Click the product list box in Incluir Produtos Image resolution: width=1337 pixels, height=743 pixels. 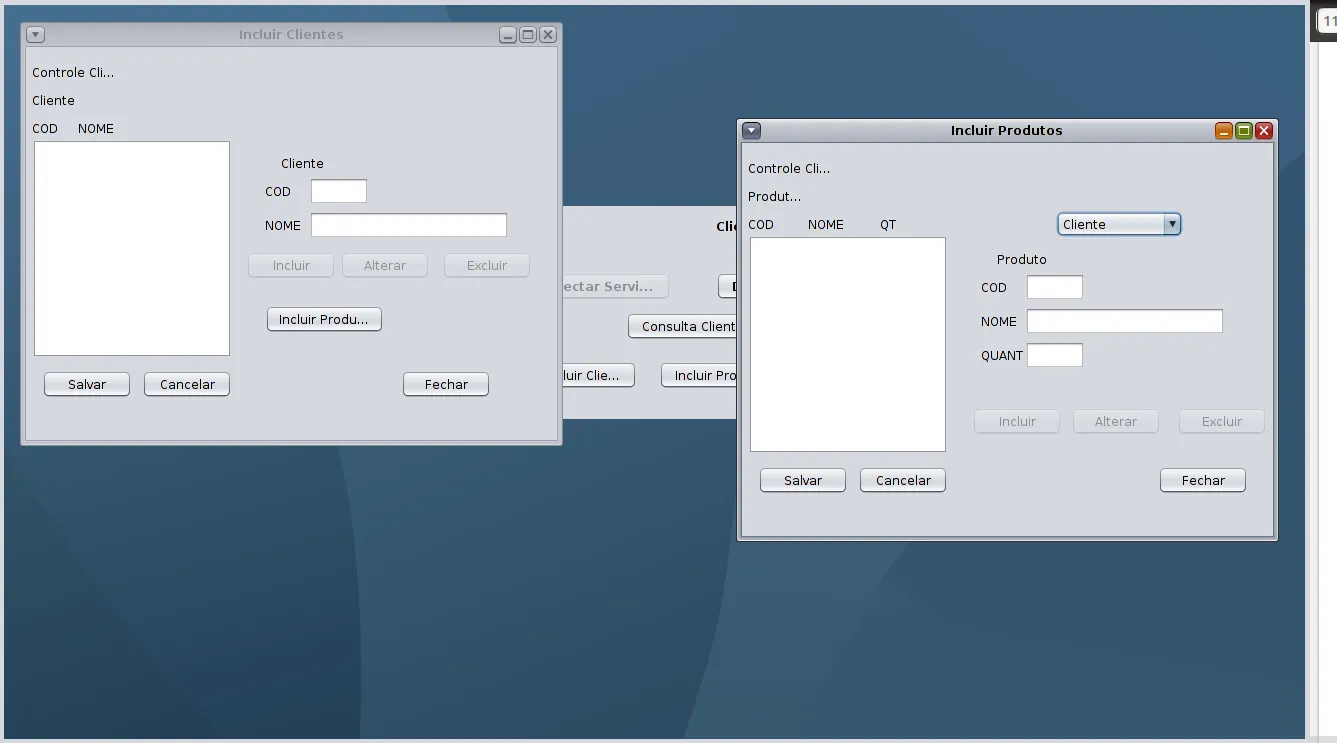tap(848, 344)
